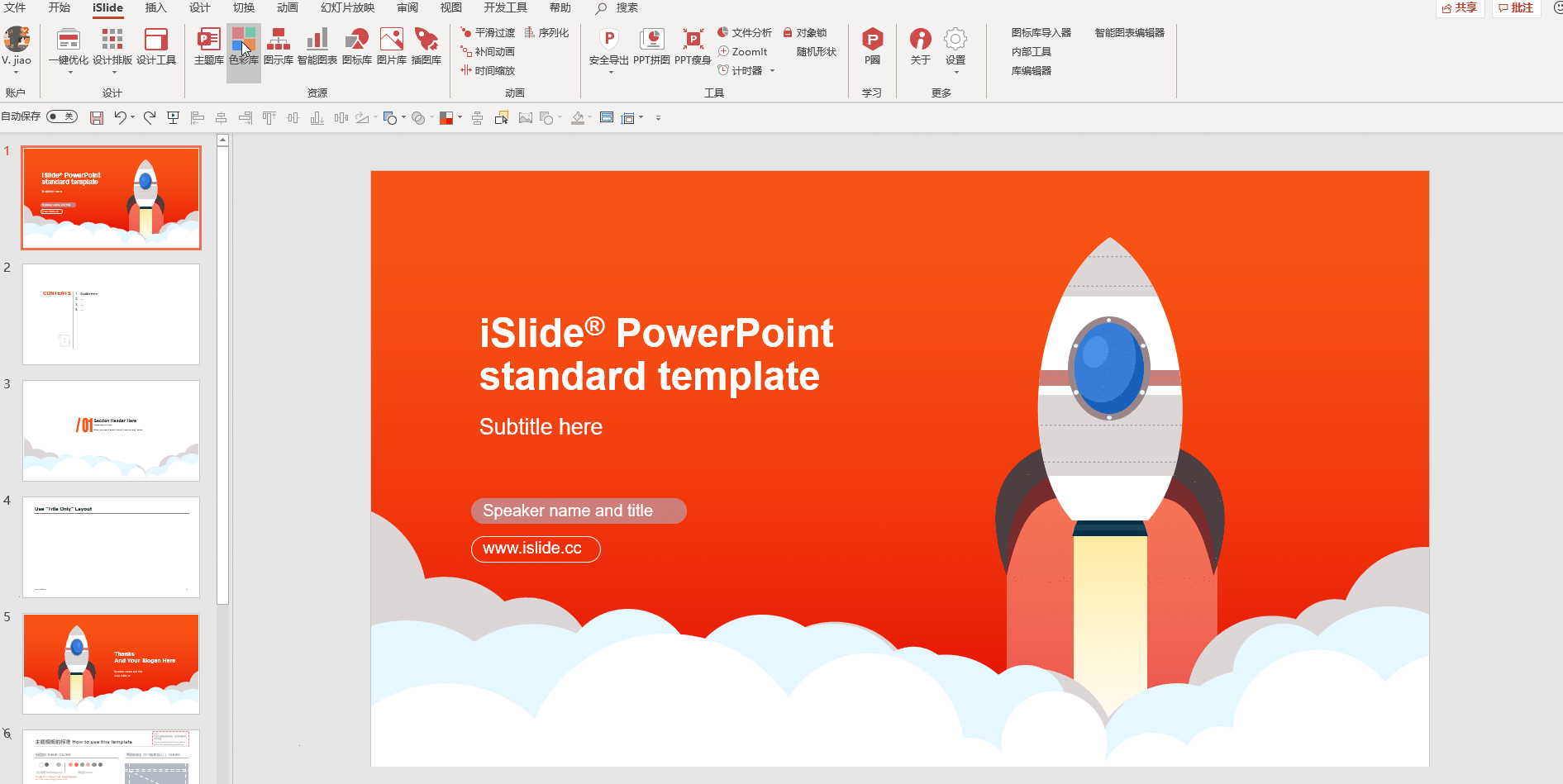The width and height of the screenshot is (1563, 784).
Task: Switch to the 开发工具 tab
Action: [x=505, y=8]
